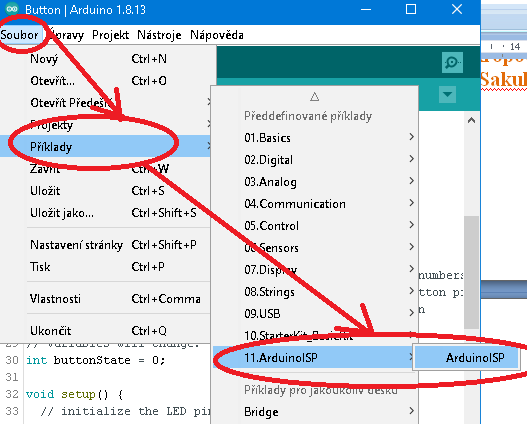Screen dimensions: 527x424
Task: Open the Nástroje menu
Action: pos(159,35)
